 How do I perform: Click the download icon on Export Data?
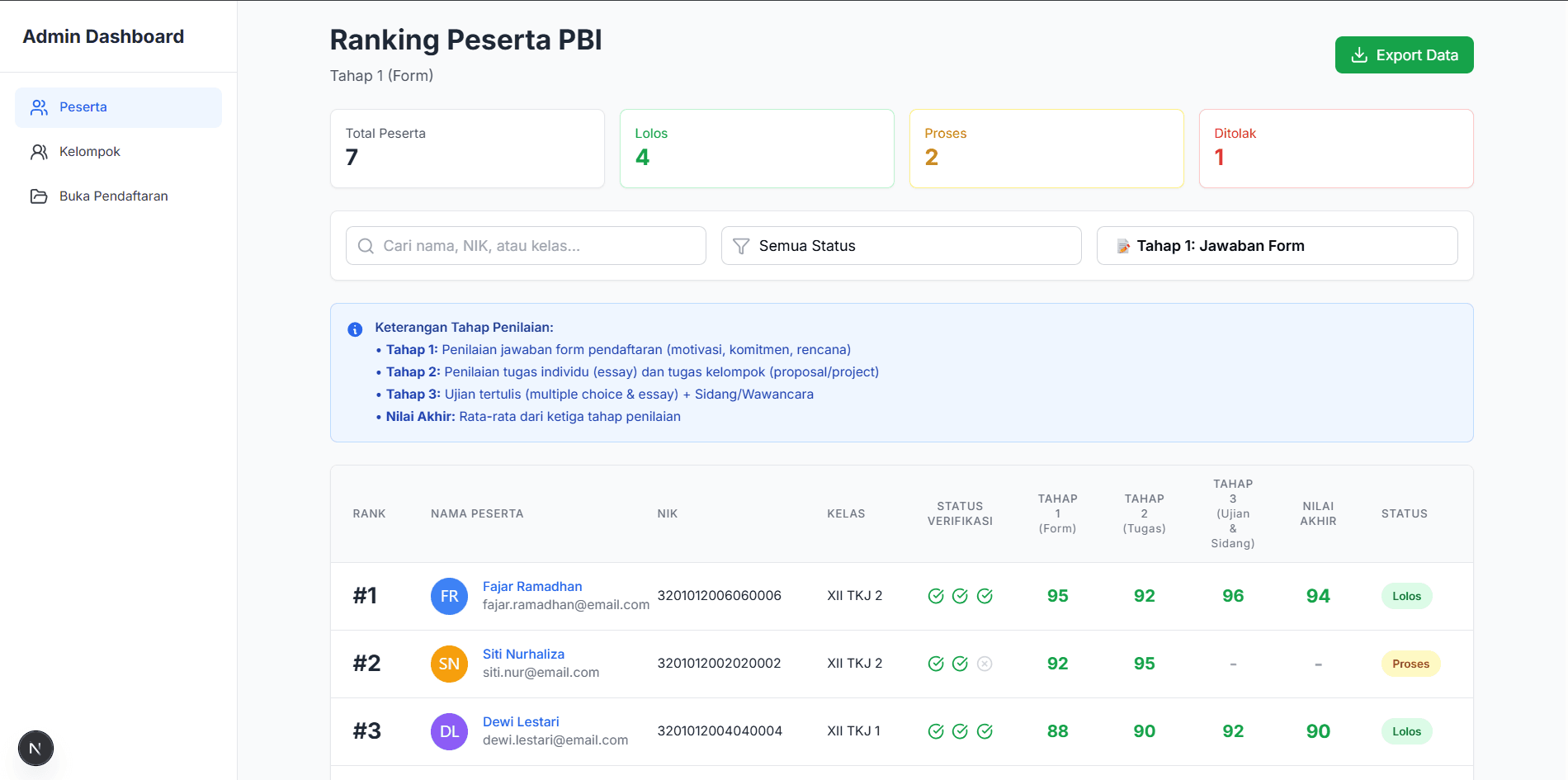point(1358,55)
